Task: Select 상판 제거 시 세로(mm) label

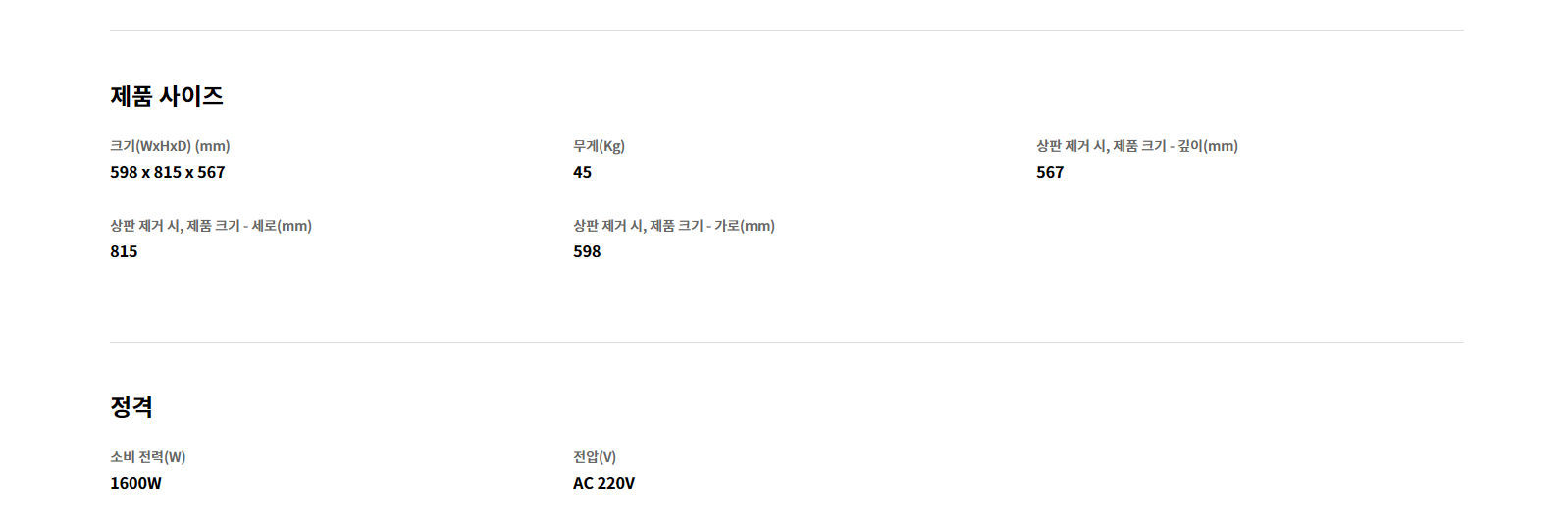Action: (x=211, y=226)
